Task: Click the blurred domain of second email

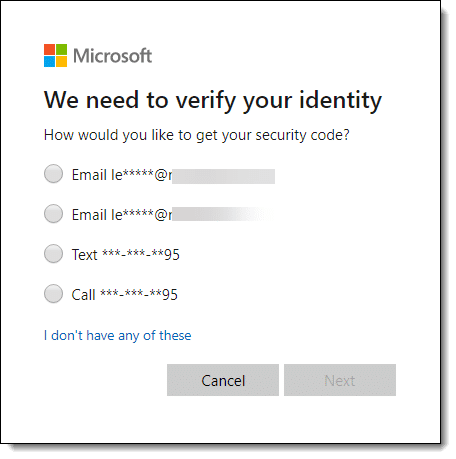Action: click(223, 214)
